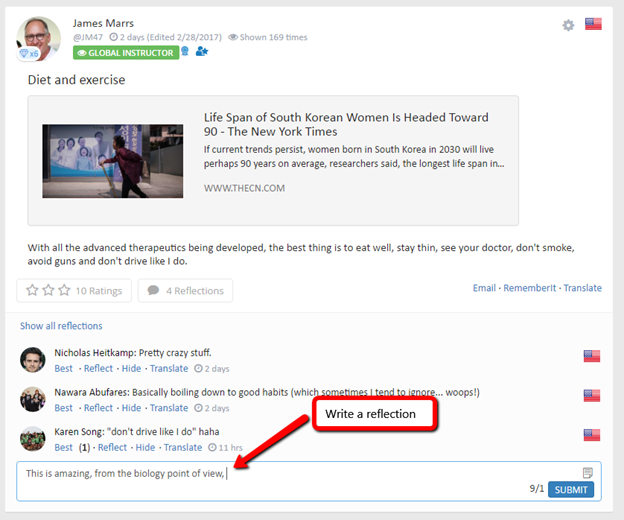Open Nicholas Heitkamp's avatar
This screenshot has height=520, width=624.
pos(33,360)
